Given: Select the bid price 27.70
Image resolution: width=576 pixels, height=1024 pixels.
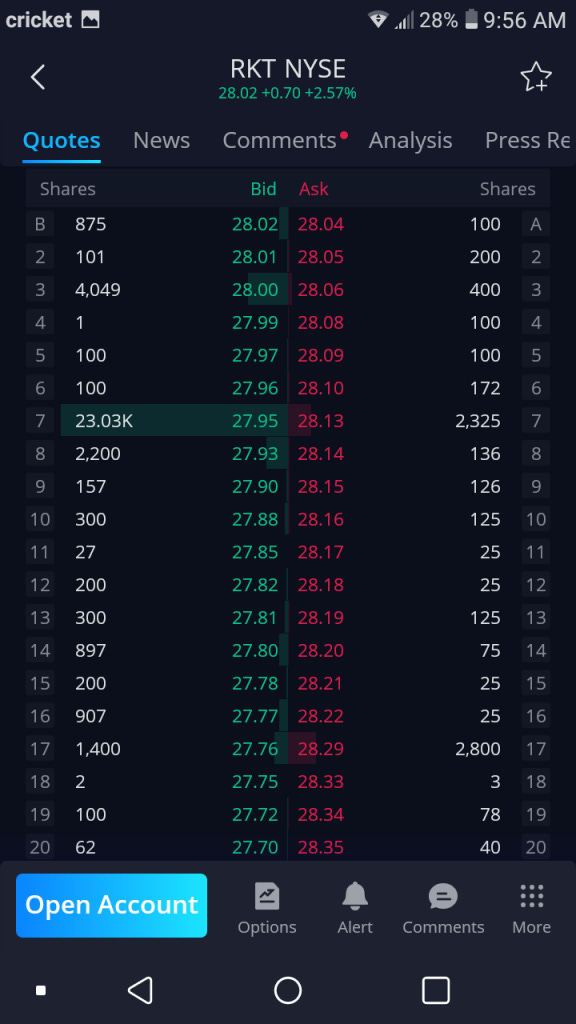Looking at the screenshot, I should 255,848.
